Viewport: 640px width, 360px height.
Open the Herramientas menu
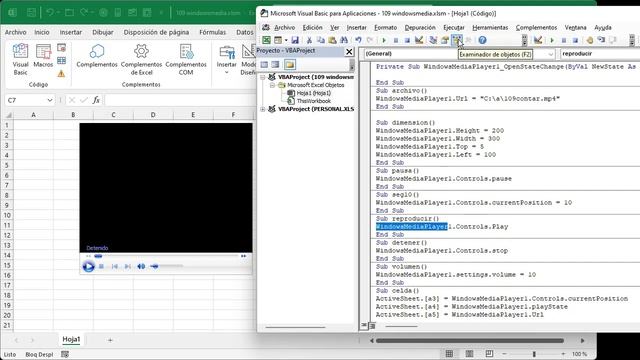[x=490, y=27]
